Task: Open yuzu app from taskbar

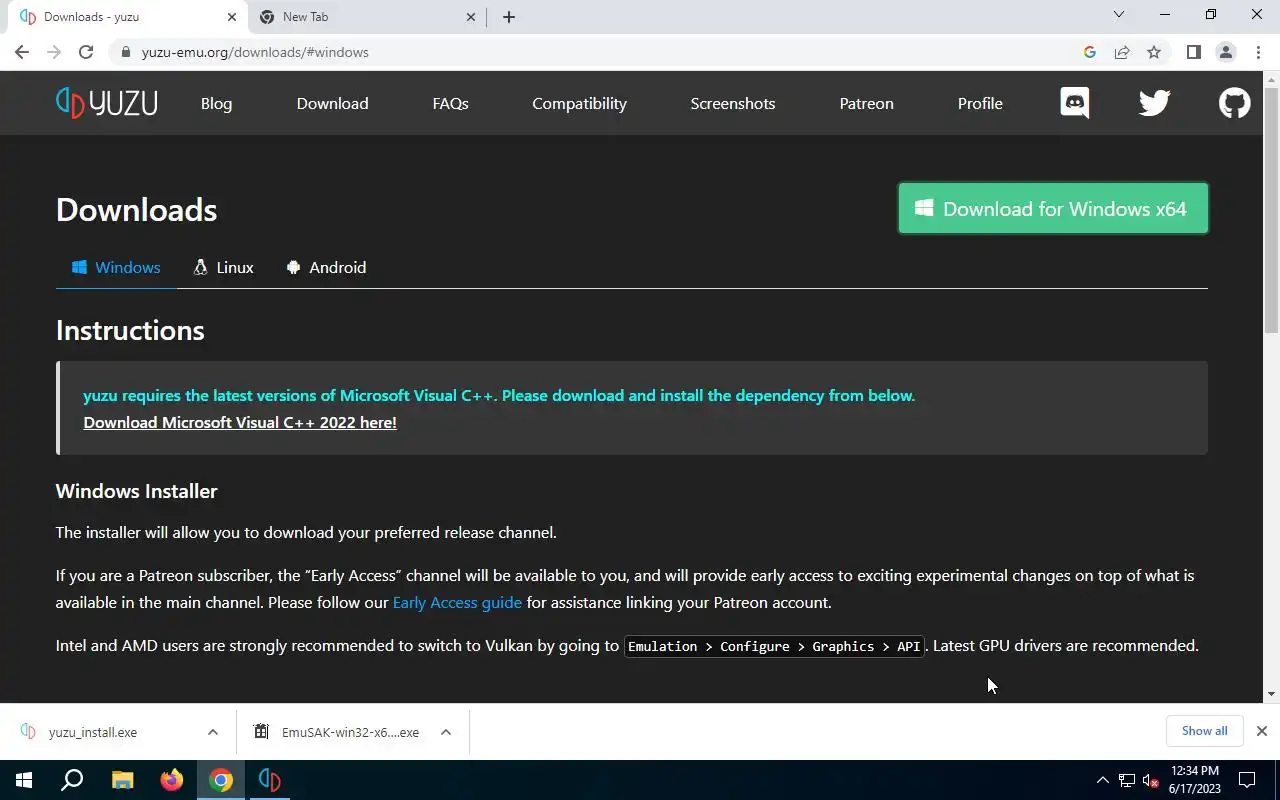Action: [270, 780]
